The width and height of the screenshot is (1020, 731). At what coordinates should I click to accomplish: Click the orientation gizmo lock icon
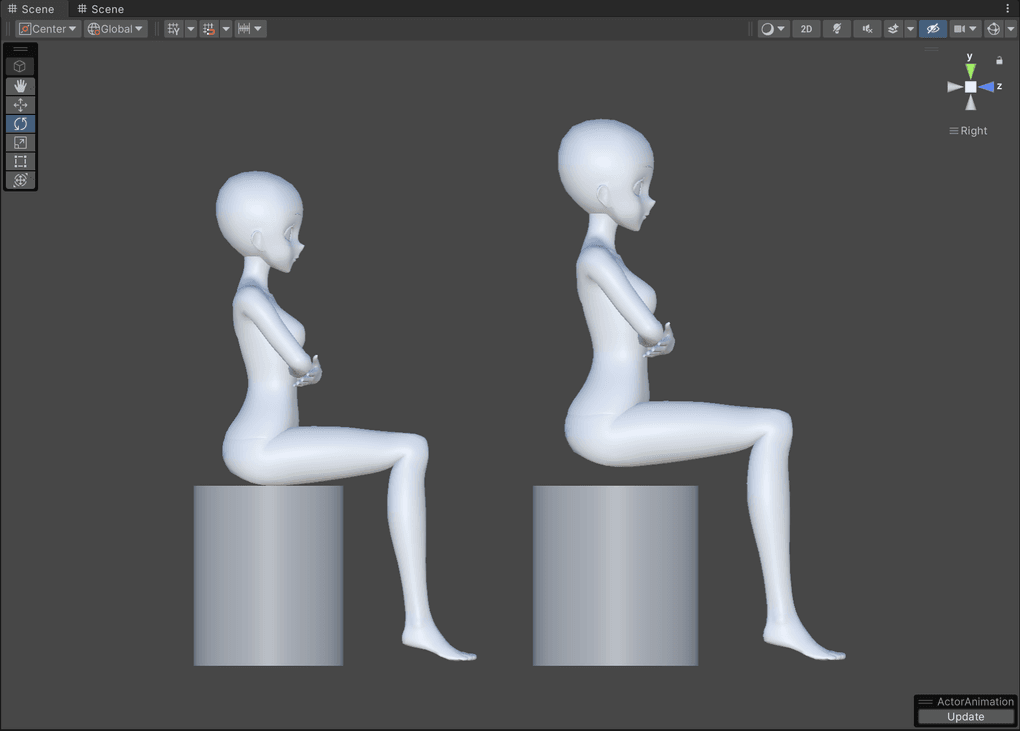pyautogui.click(x=999, y=61)
